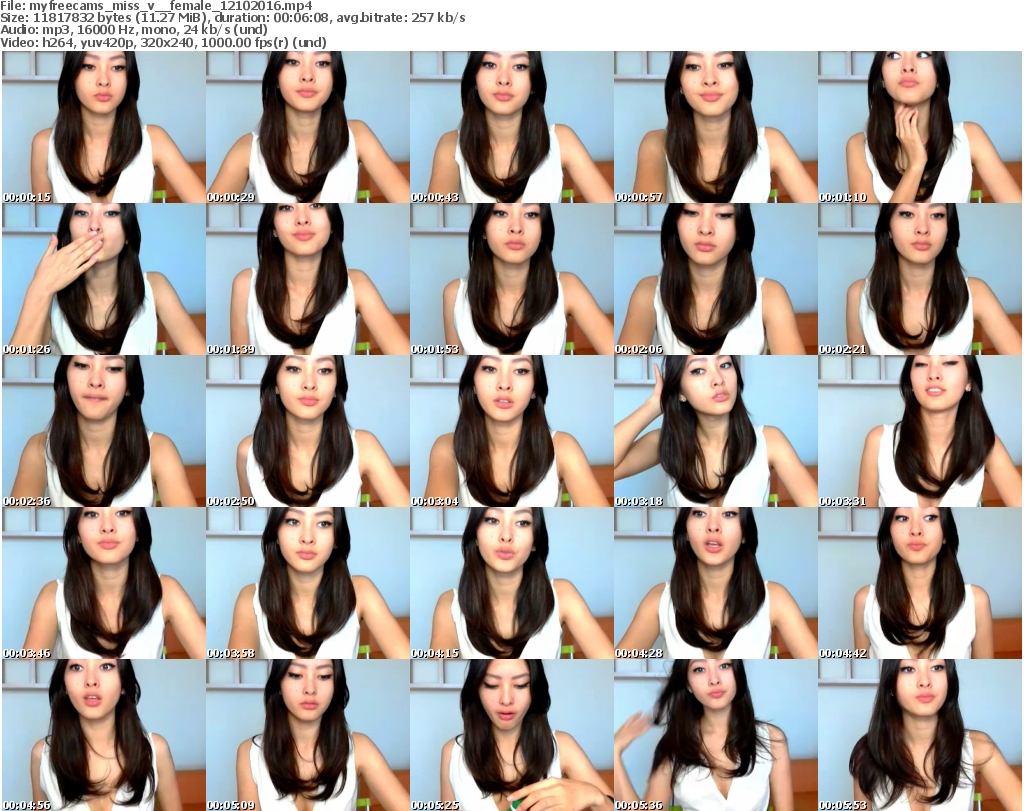Click the thumbnail timestamped 00:00:15

pos(103,127)
